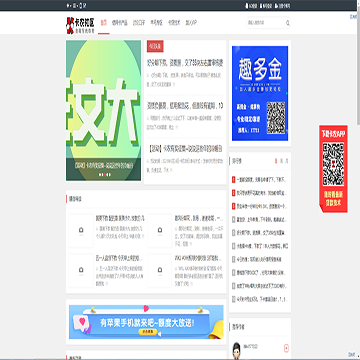The image size is (360, 360).
Task: Click the magnifier search icon
Action: point(287,23)
